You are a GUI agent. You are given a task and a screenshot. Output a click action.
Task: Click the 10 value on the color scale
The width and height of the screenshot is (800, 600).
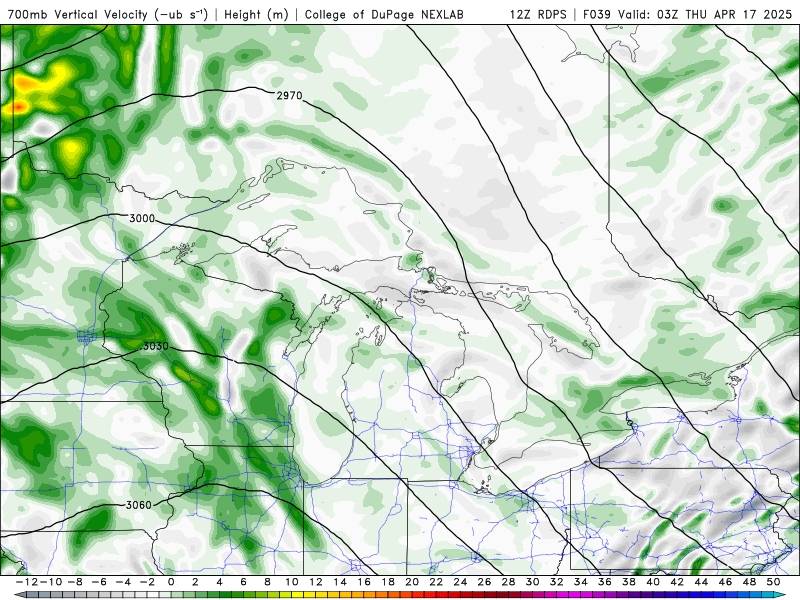(x=291, y=582)
